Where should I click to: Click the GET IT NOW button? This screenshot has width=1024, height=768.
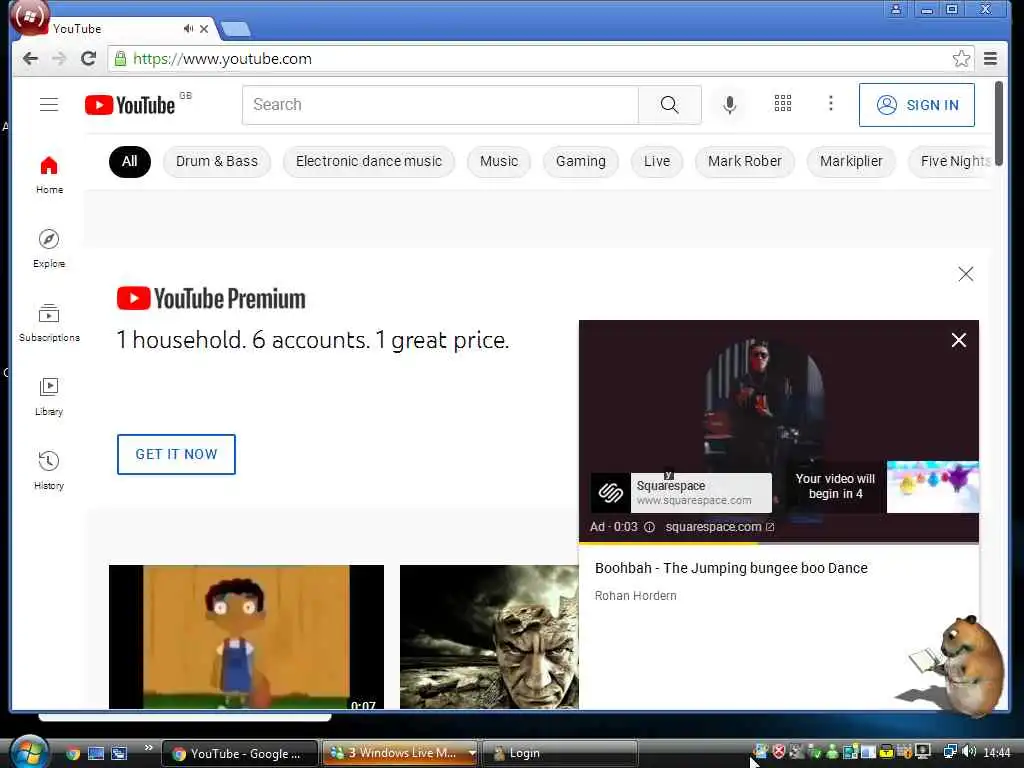(x=176, y=455)
